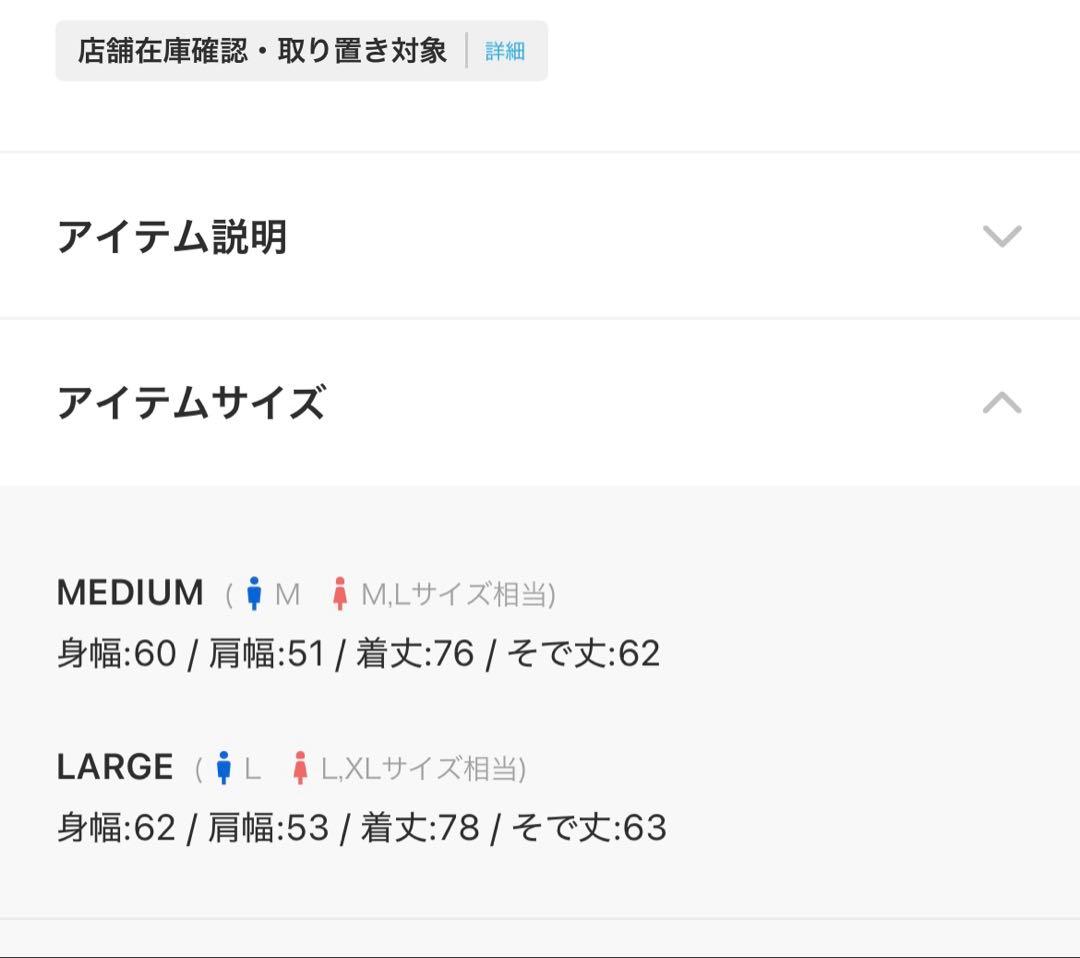Click the red female icon beside MEDIUM
This screenshot has width=1080, height=958.
click(x=340, y=594)
